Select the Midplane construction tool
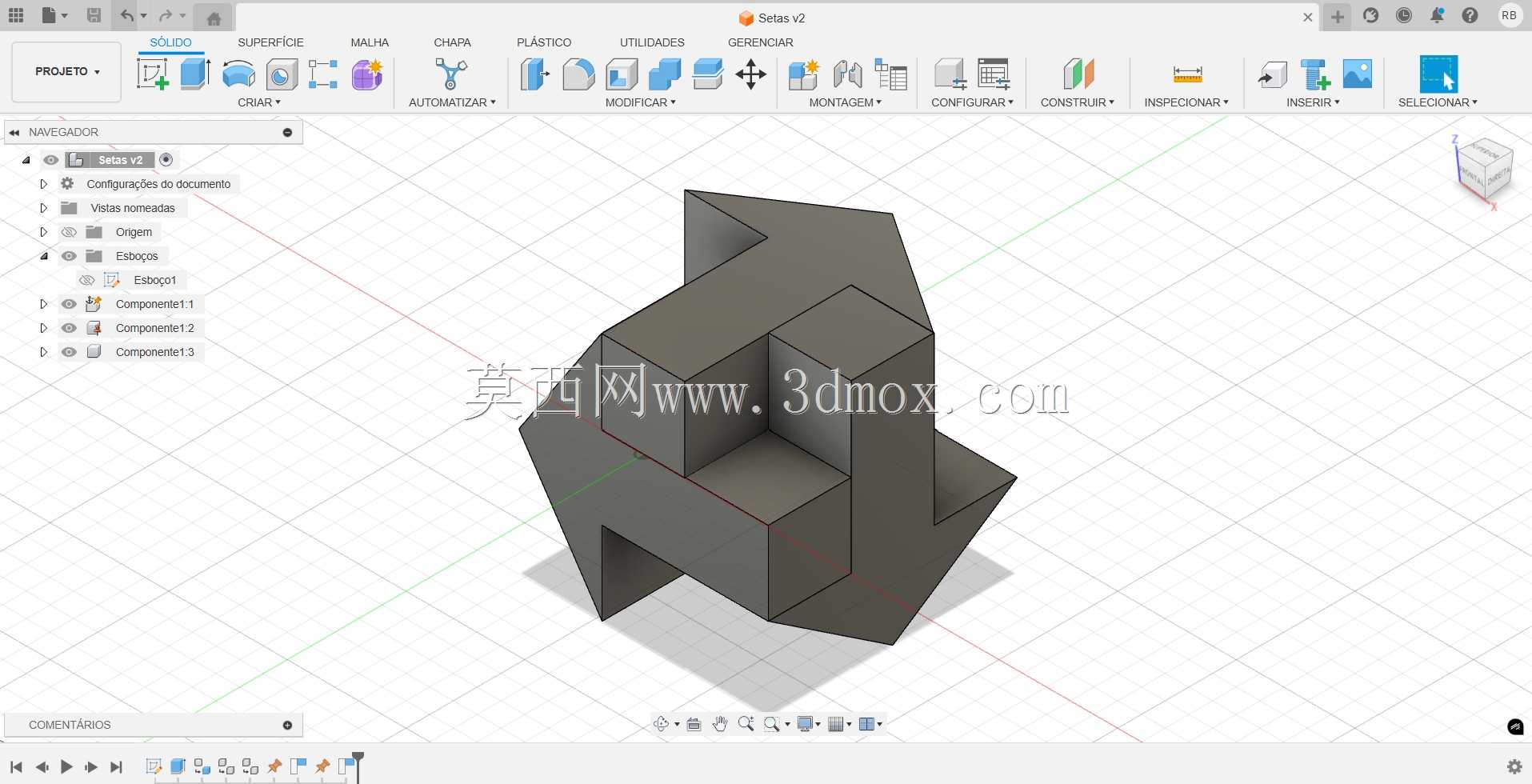The height and width of the screenshot is (784, 1532). [1078, 74]
